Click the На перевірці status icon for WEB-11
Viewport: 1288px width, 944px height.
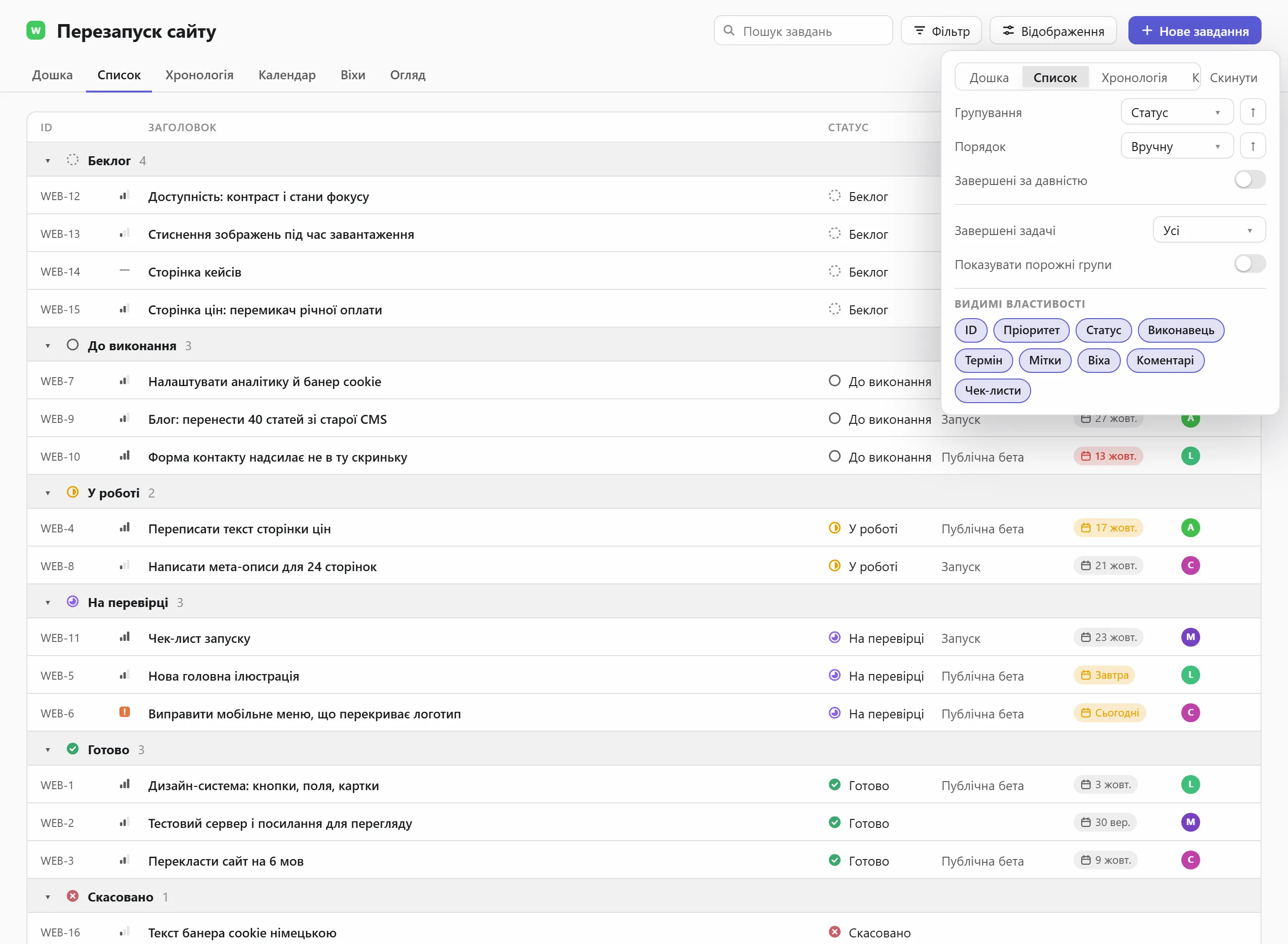click(834, 637)
